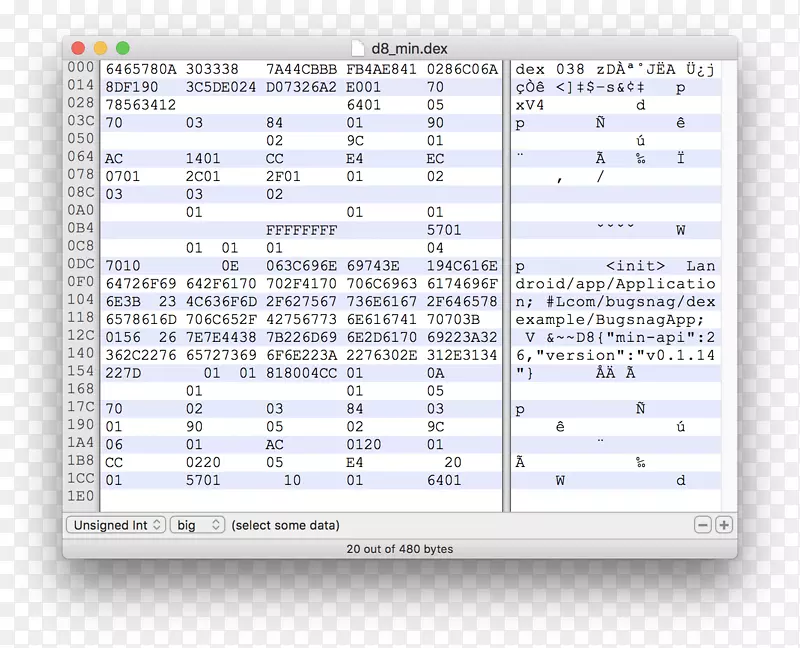Screen dimensions: 800x648
Task: Add data inspector row with plus button
Action: (724, 525)
